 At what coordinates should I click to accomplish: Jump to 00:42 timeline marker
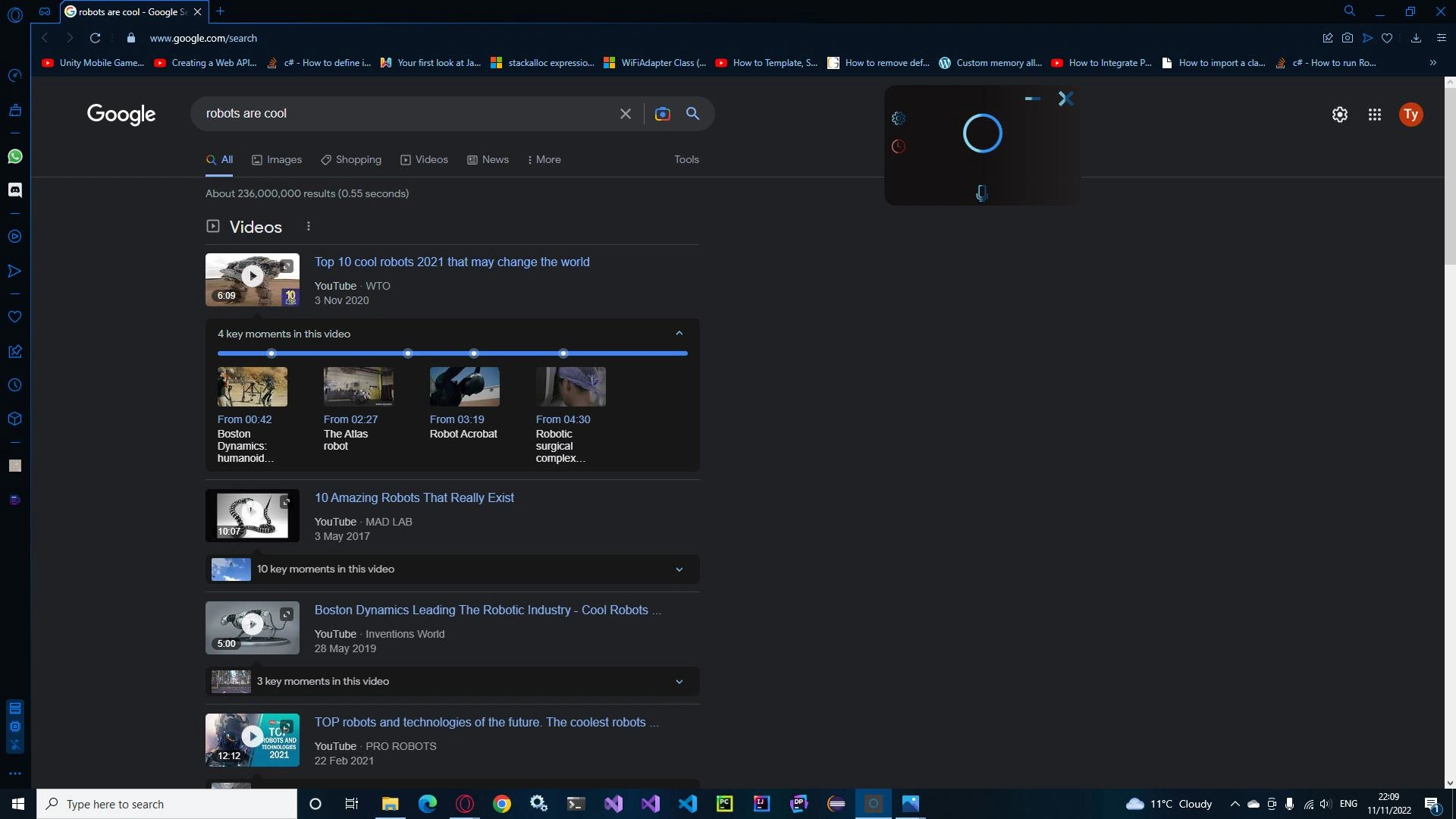(x=271, y=353)
